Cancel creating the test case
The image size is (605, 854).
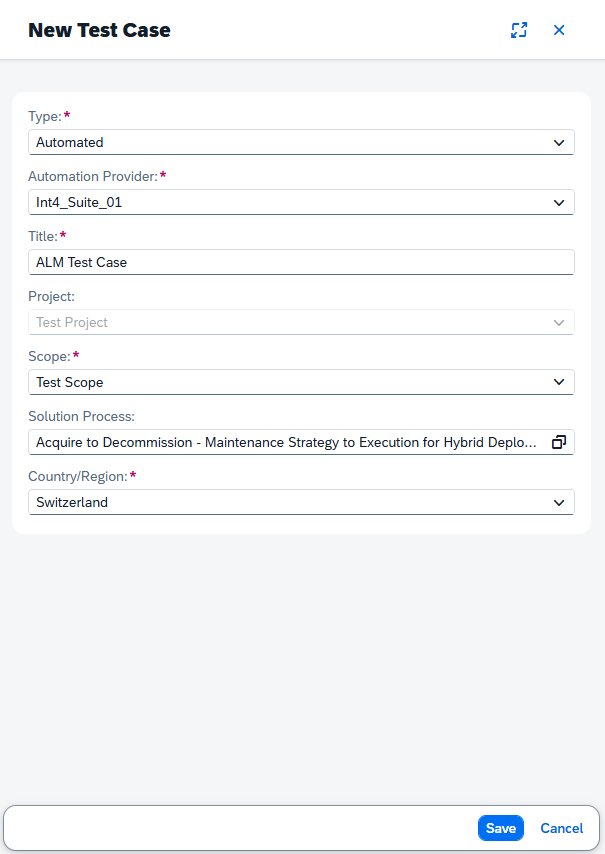tap(561, 828)
